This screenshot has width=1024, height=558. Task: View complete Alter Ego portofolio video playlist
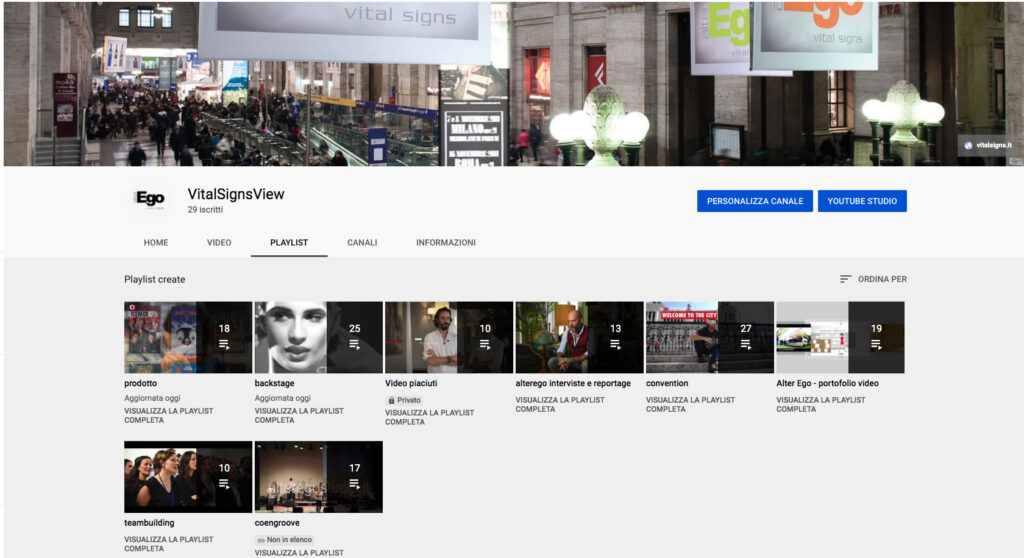coord(821,404)
